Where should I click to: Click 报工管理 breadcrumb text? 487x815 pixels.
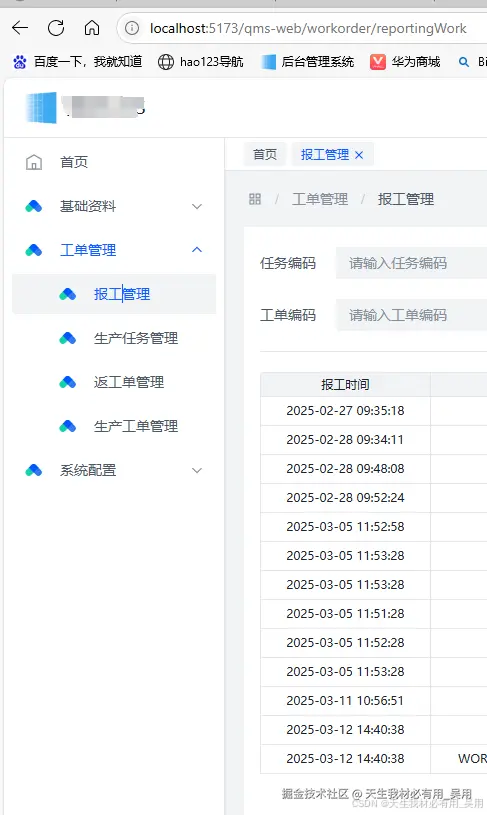click(405, 199)
